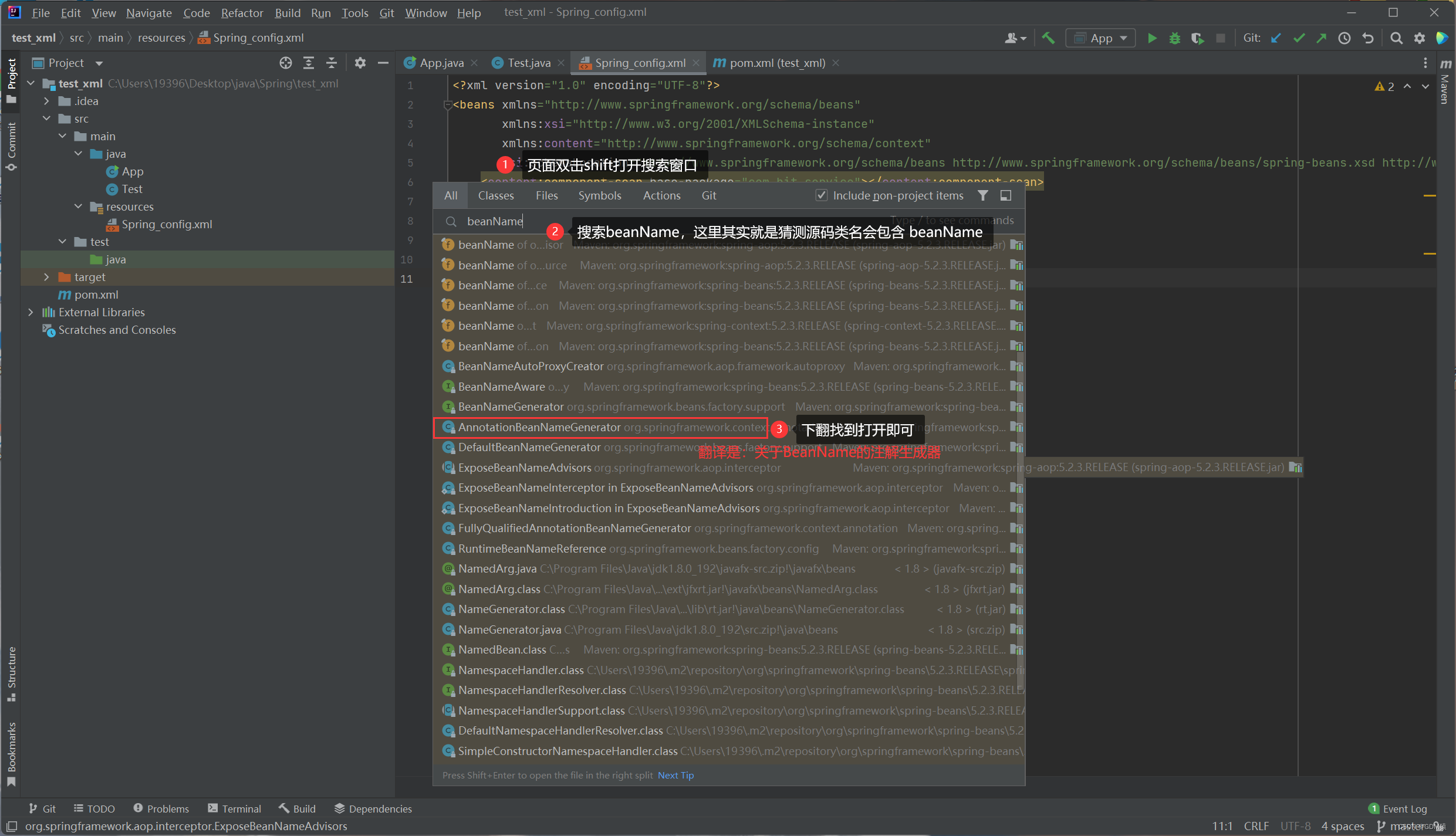The height and width of the screenshot is (836, 1456).
Task: Open IDE settings gear in toolbar
Action: pos(1419,38)
